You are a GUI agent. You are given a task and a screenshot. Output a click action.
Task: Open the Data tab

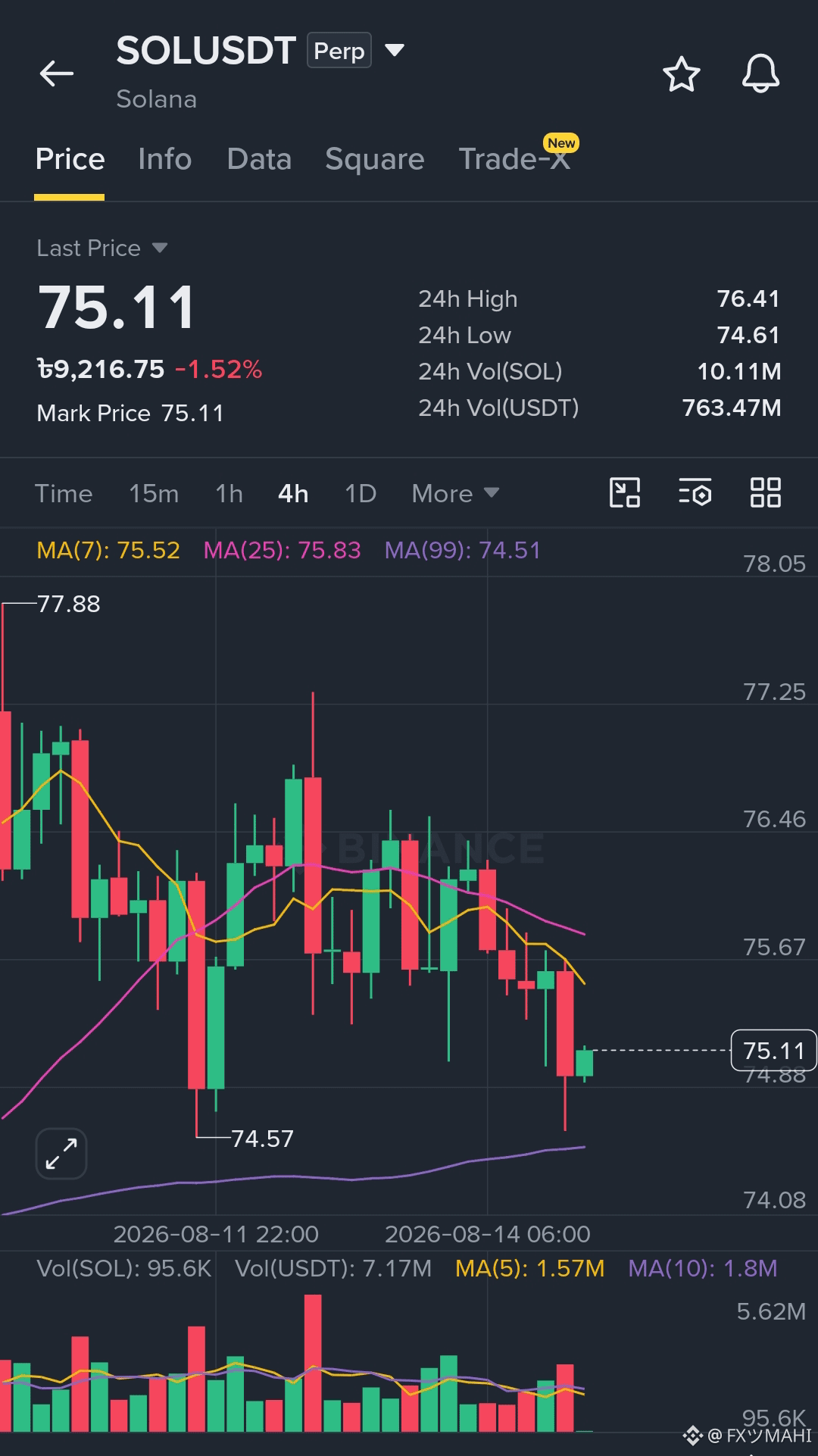point(259,160)
